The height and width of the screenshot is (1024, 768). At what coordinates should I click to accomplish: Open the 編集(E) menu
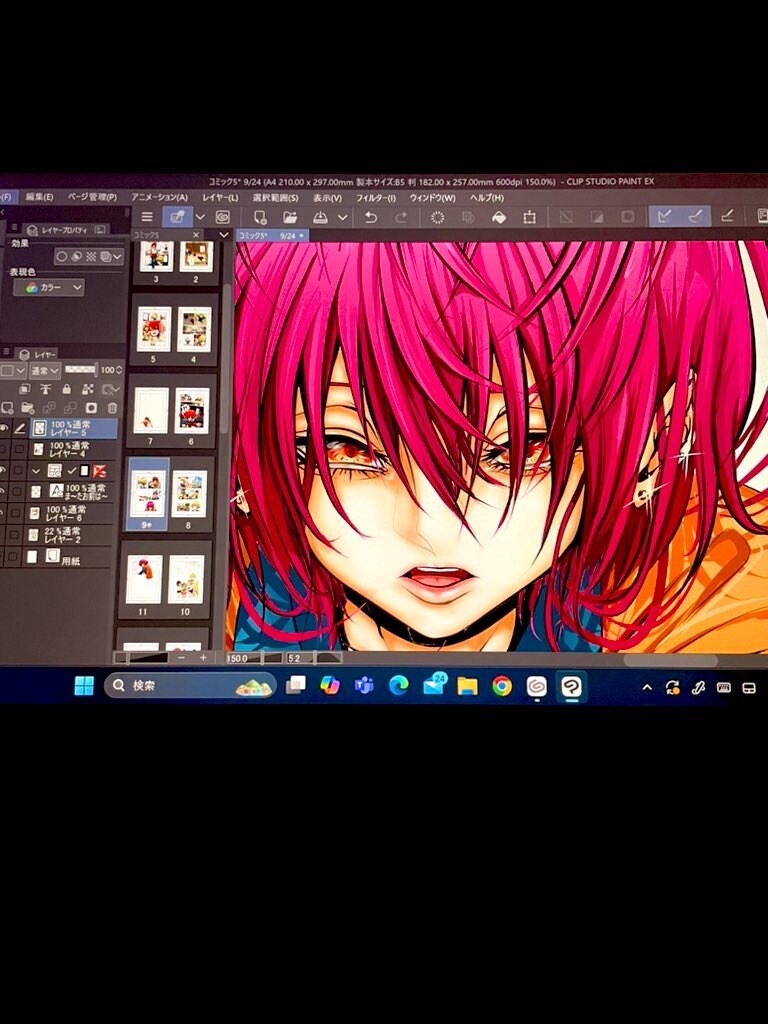40,197
